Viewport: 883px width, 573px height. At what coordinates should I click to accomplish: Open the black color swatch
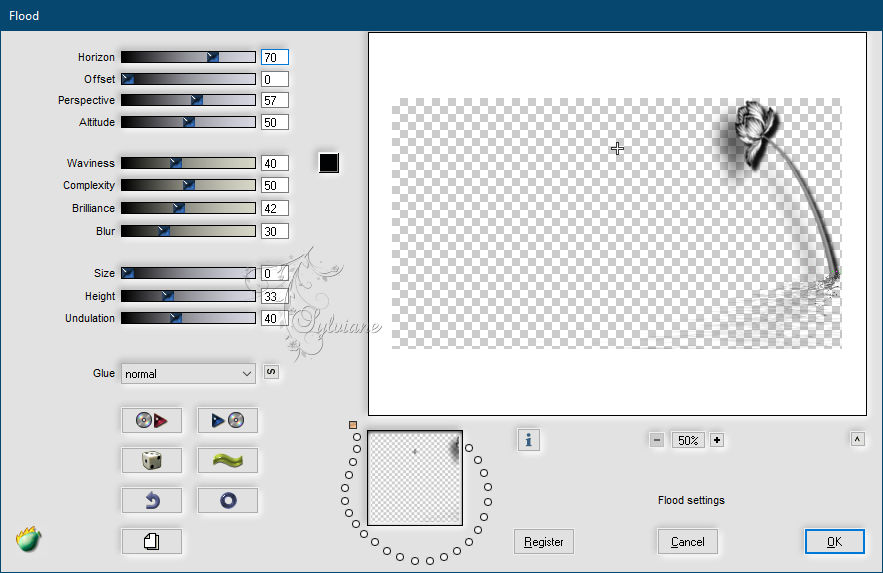329,163
